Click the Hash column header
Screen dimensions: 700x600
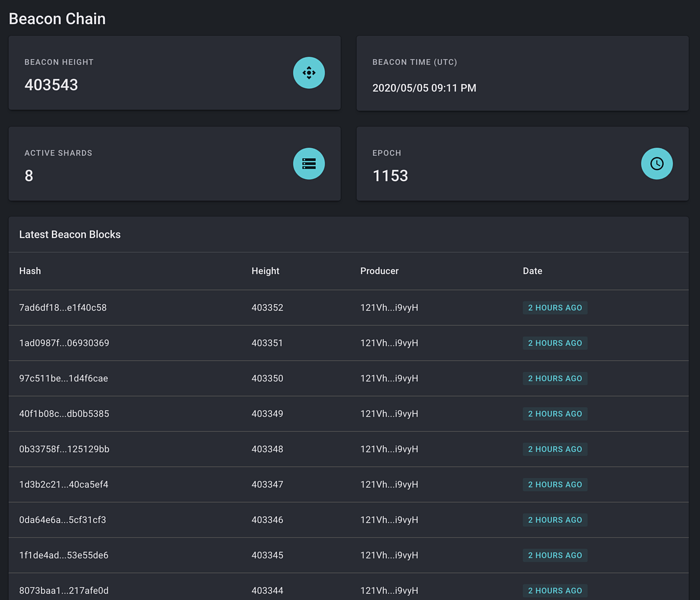30,271
